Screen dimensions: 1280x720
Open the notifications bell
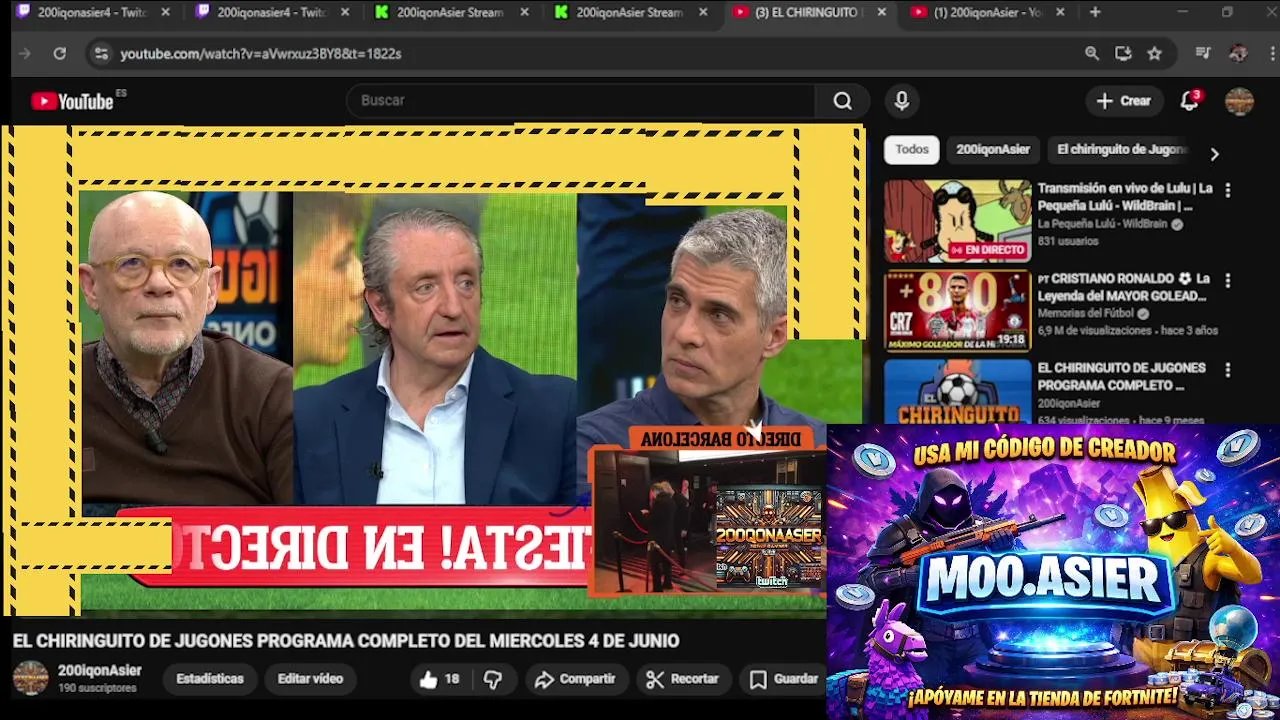pyautogui.click(x=1190, y=101)
